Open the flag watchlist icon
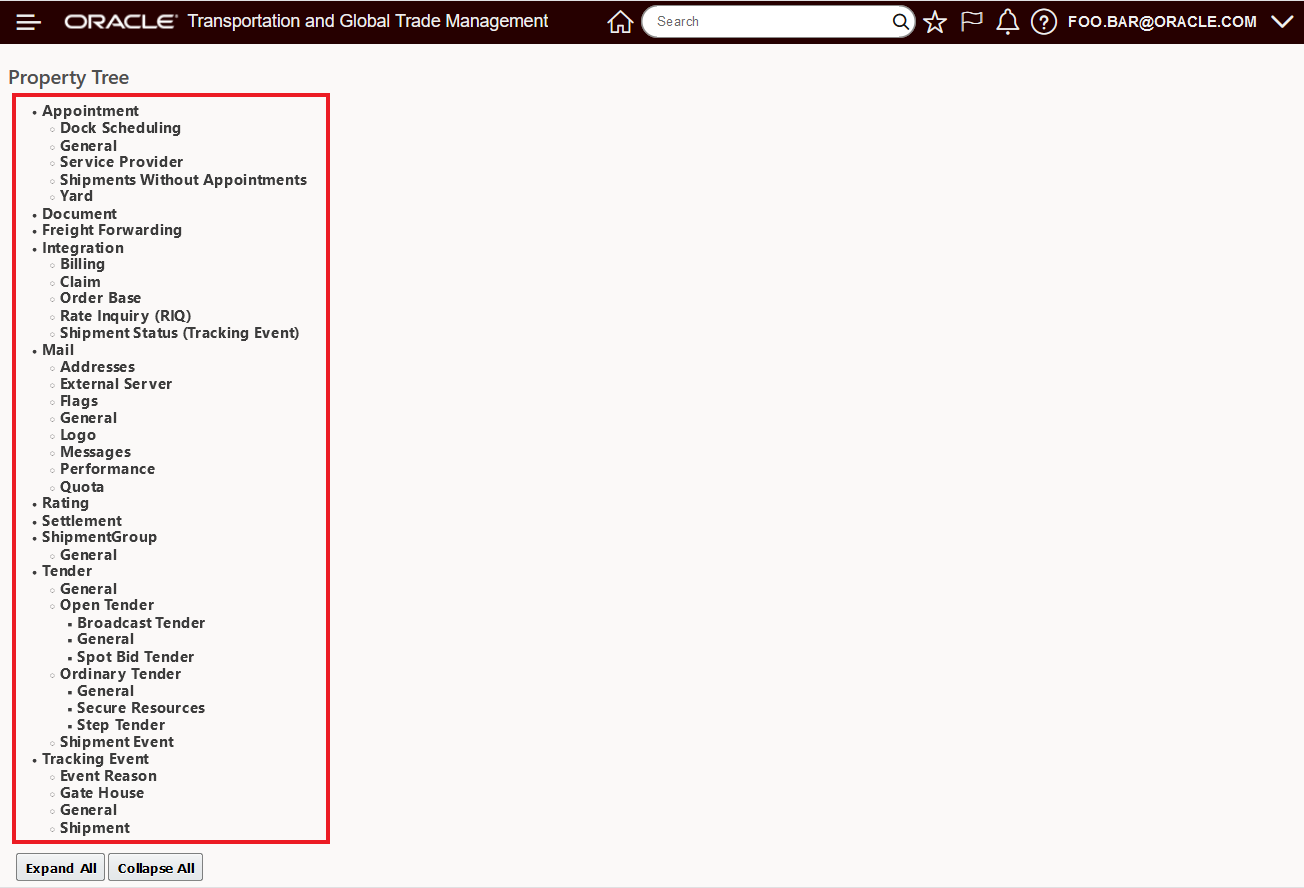The image size is (1304, 888). (972, 21)
